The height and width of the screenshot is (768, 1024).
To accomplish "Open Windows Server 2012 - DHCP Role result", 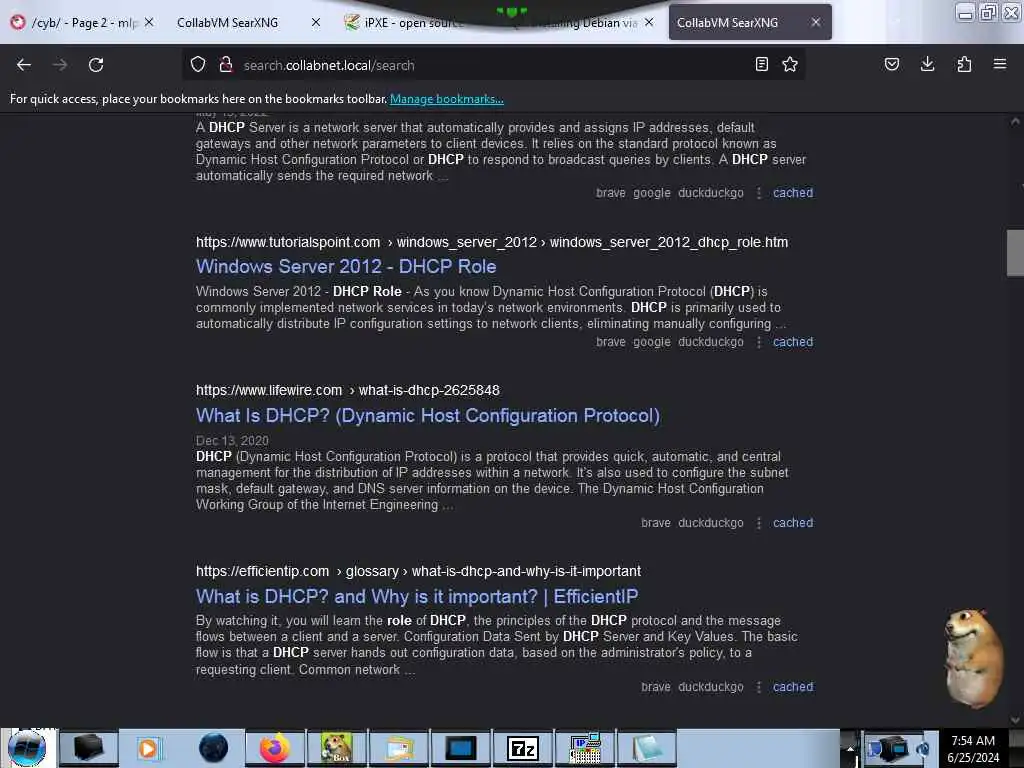I will [x=346, y=266].
